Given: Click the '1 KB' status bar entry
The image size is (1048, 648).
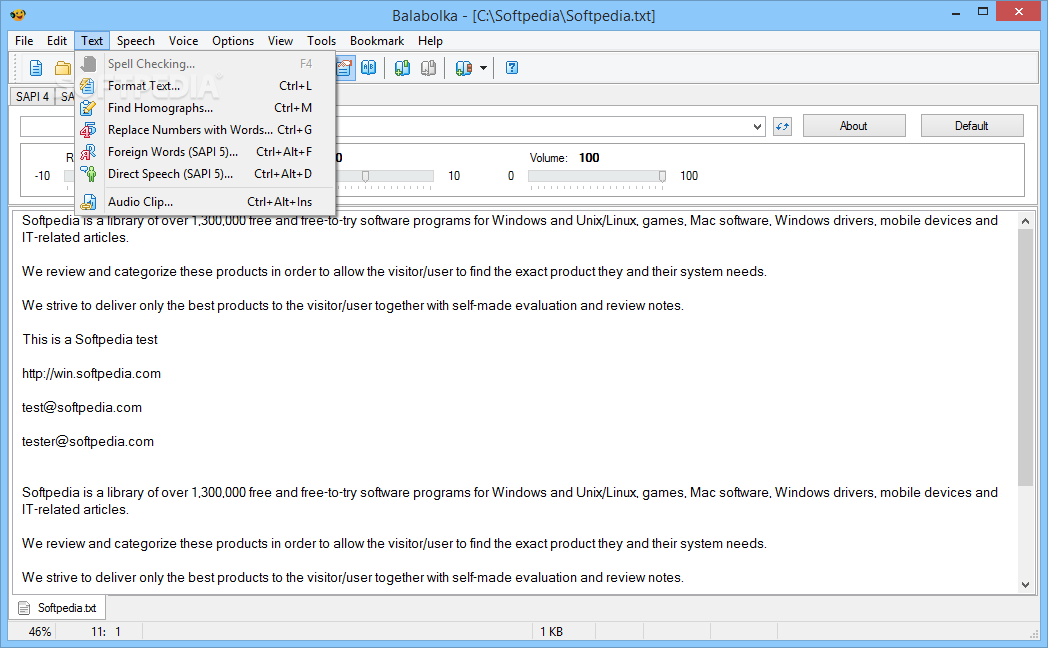Looking at the screenshot, I should click(551, 631).
